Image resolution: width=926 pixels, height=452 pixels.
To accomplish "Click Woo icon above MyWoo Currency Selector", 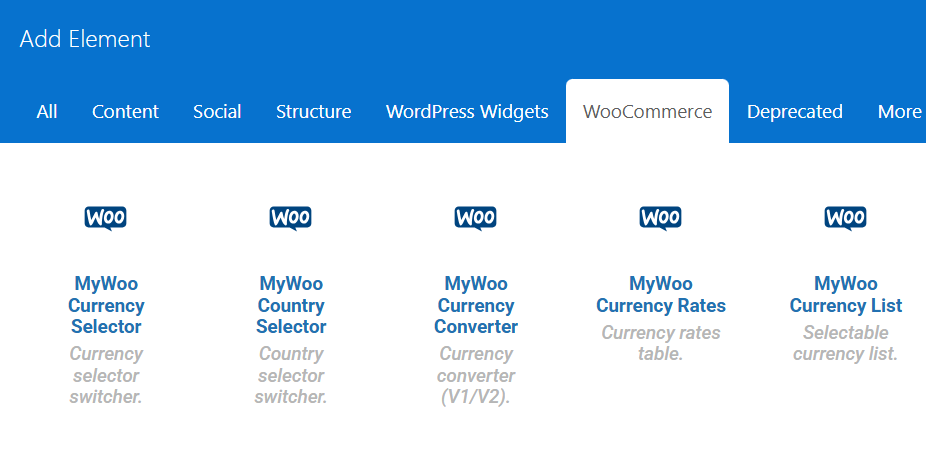I will (106, 218).
